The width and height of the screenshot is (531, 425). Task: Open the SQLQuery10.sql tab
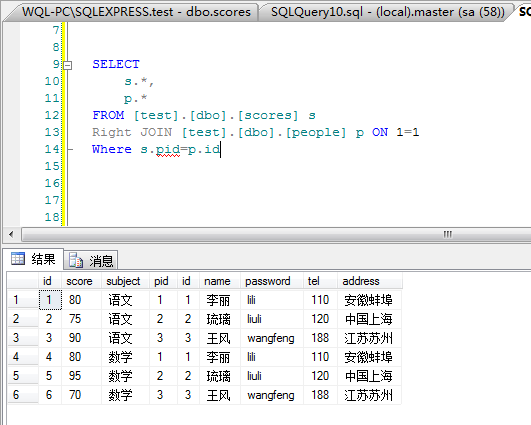pyautogui.click(x=387, y=12)
